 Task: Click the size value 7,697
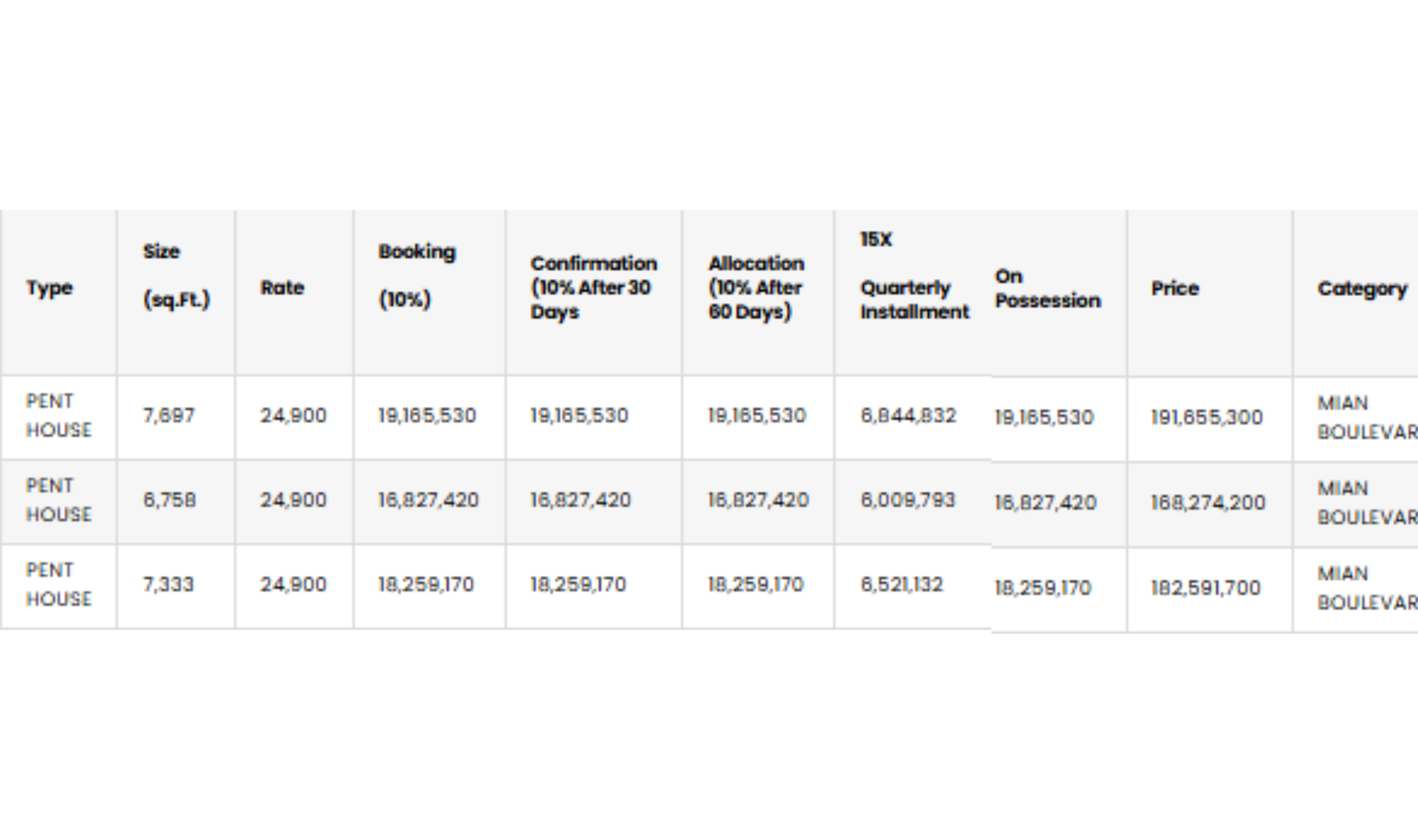point(168,416)
